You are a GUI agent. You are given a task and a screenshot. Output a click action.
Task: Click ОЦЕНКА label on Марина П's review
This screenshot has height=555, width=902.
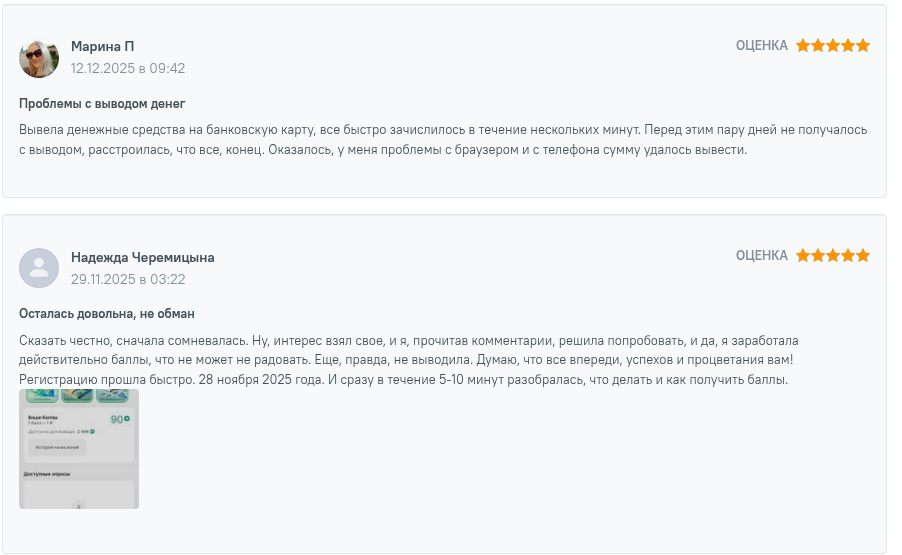761,45
